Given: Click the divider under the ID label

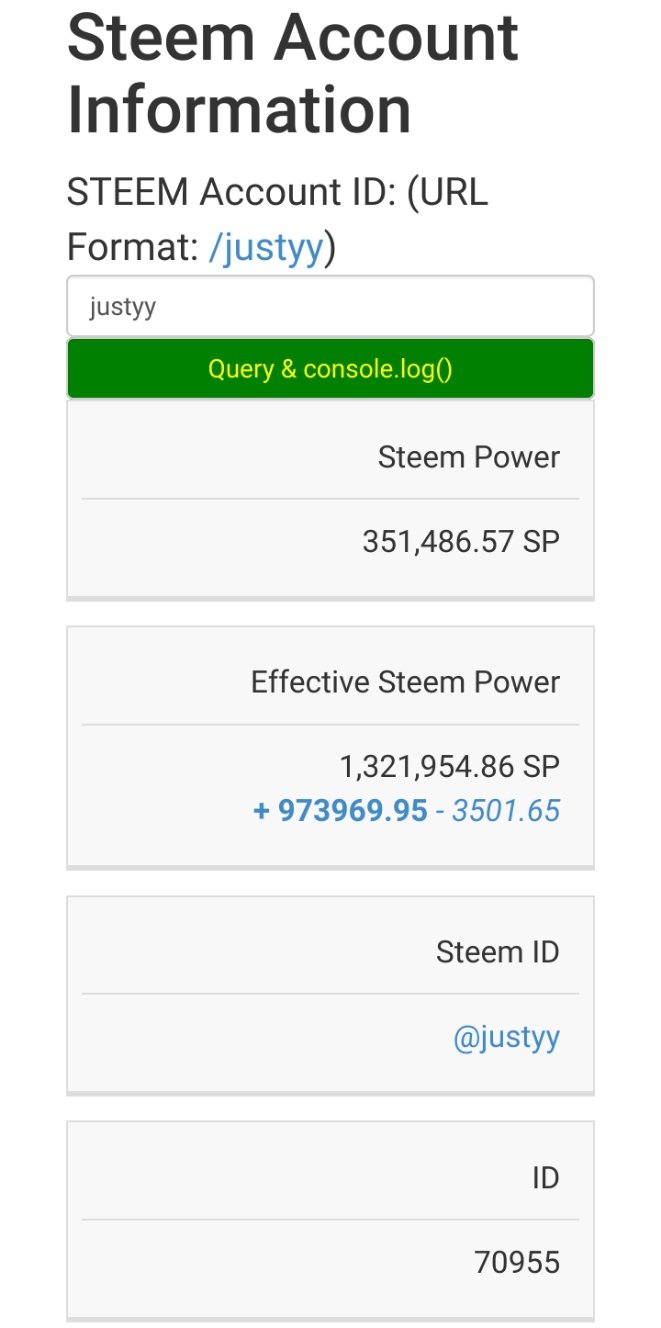Looking at the screenshot, I should pos(330,1219).
